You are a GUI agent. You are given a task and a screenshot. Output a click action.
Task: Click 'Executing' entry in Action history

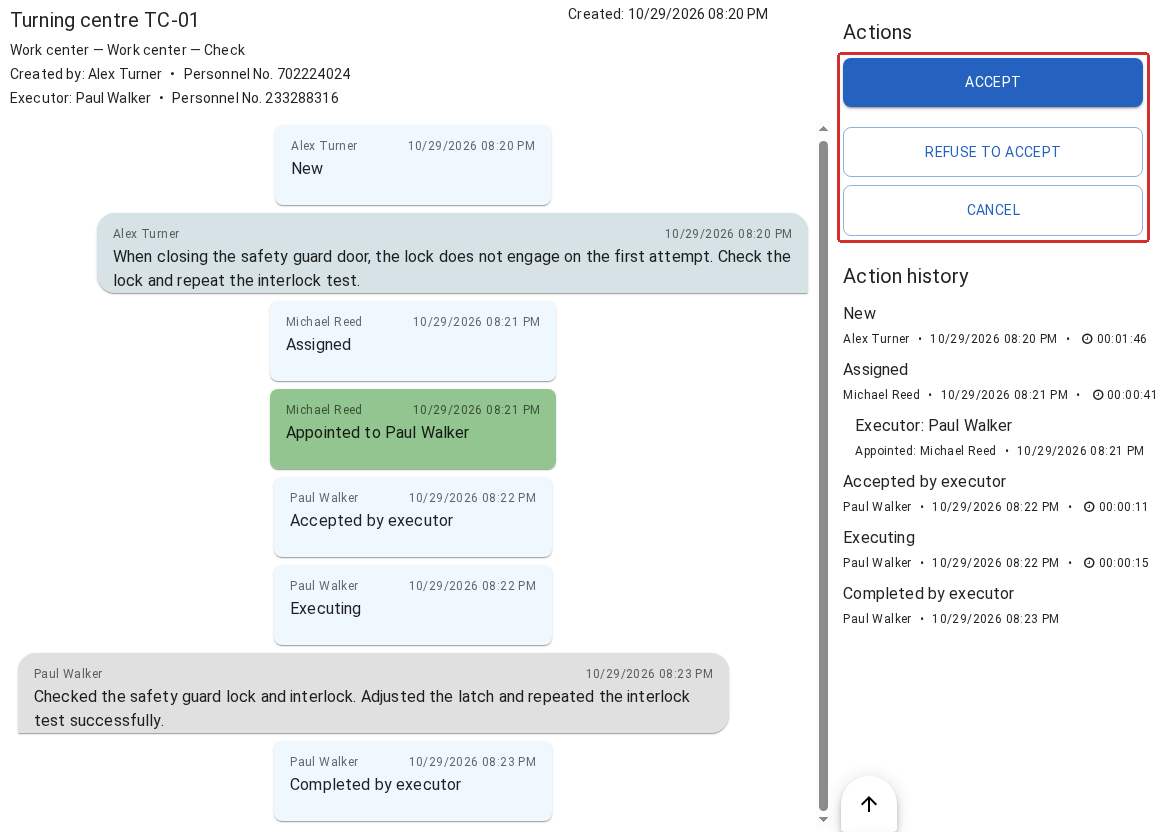tap(879, 538)
